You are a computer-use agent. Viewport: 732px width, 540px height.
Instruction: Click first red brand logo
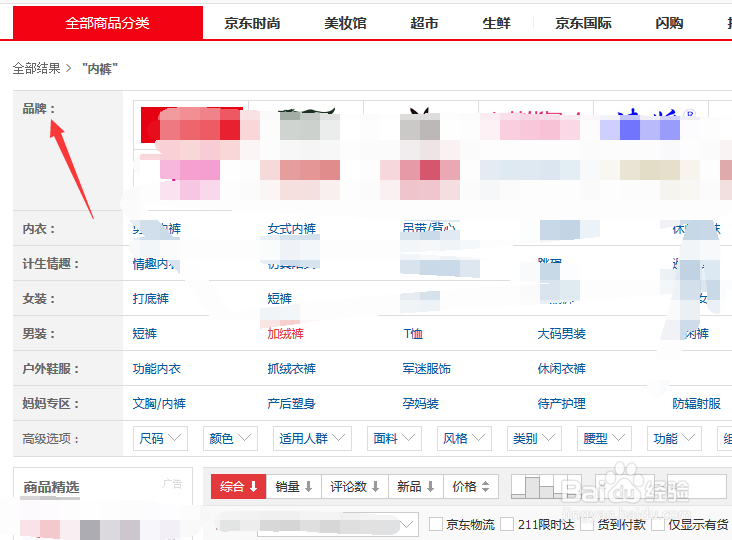click(191, 125)
